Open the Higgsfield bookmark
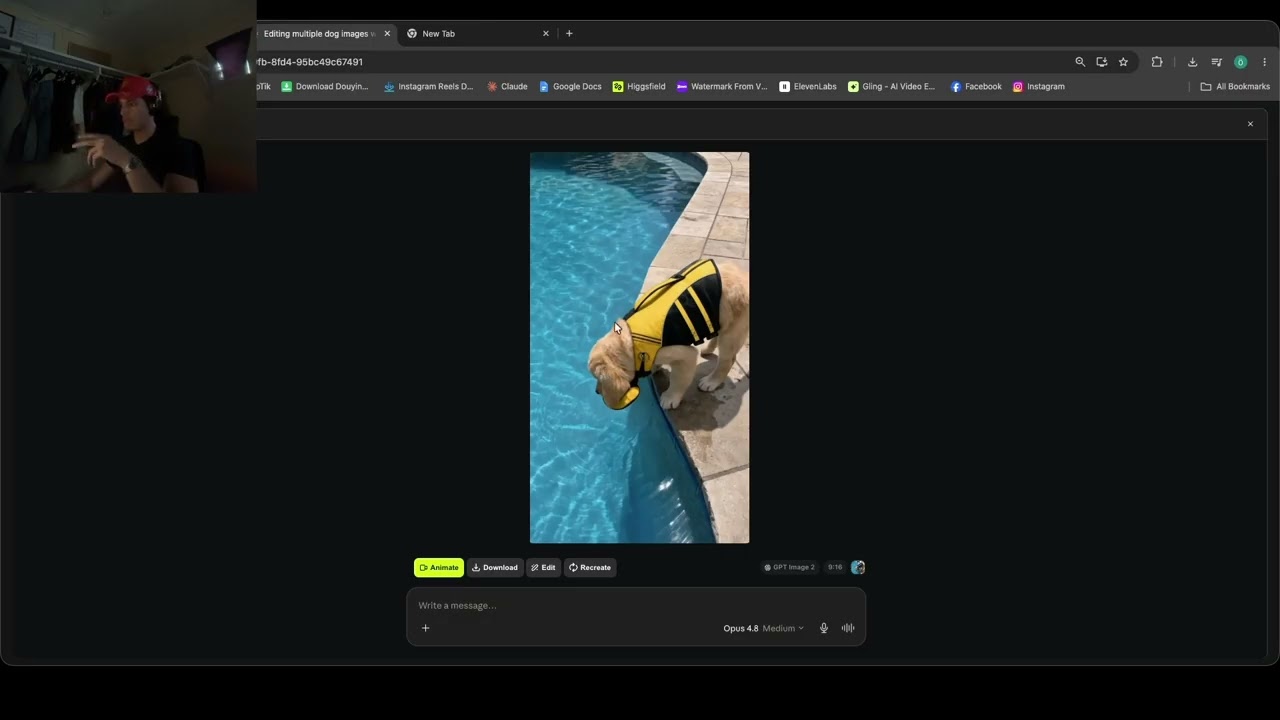 [x=639, y=87]
